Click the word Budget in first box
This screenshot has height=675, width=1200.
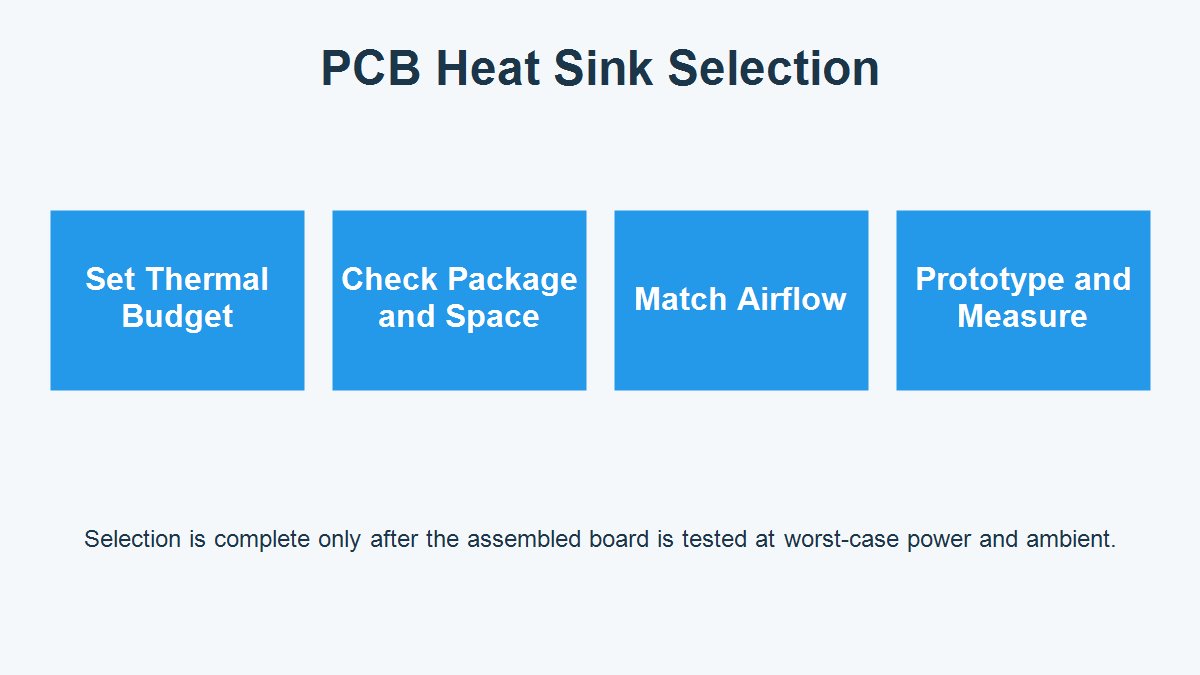click(x=177, y=317)
